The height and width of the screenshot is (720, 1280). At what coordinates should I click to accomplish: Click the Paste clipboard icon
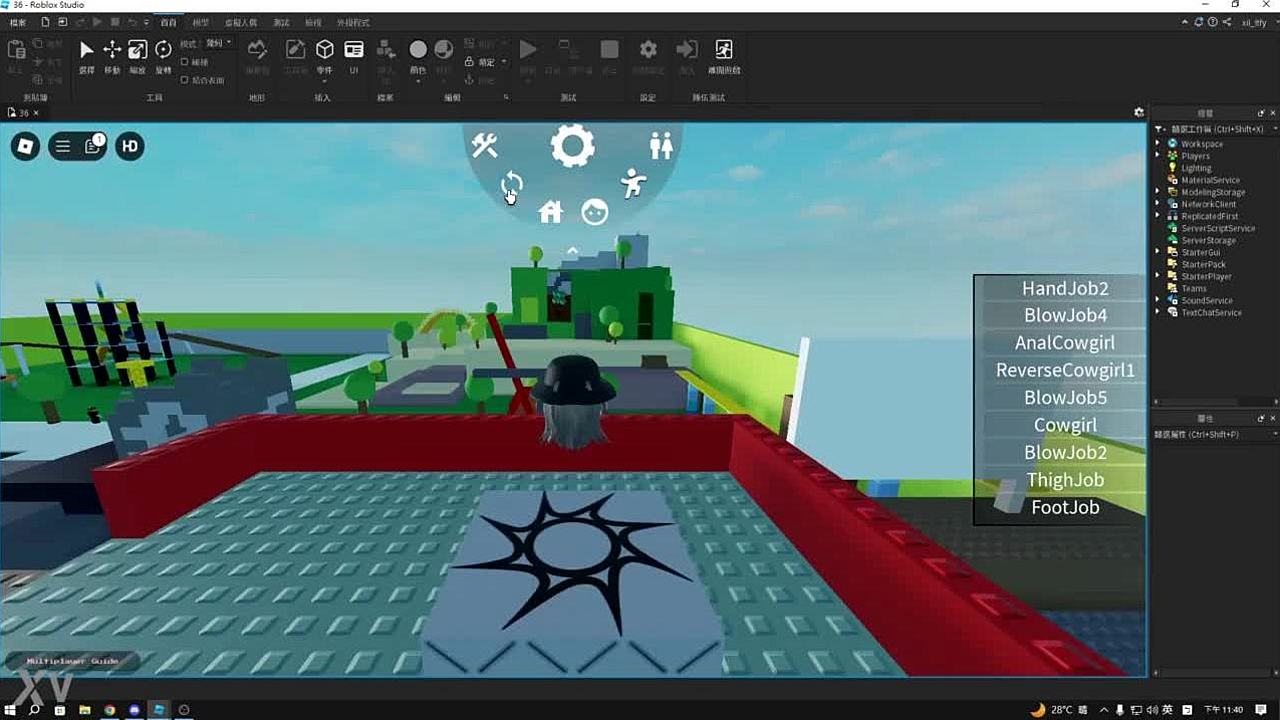coord(16,50)
